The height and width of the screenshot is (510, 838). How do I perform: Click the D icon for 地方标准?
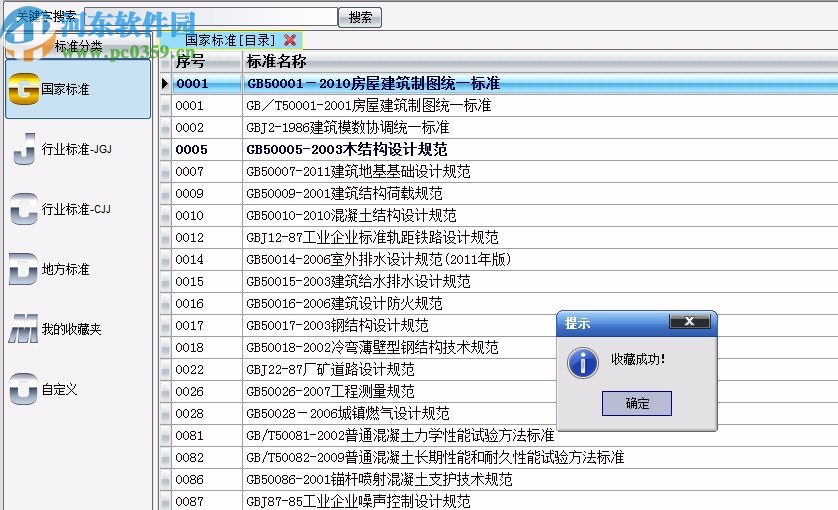[x=24, y=269]
